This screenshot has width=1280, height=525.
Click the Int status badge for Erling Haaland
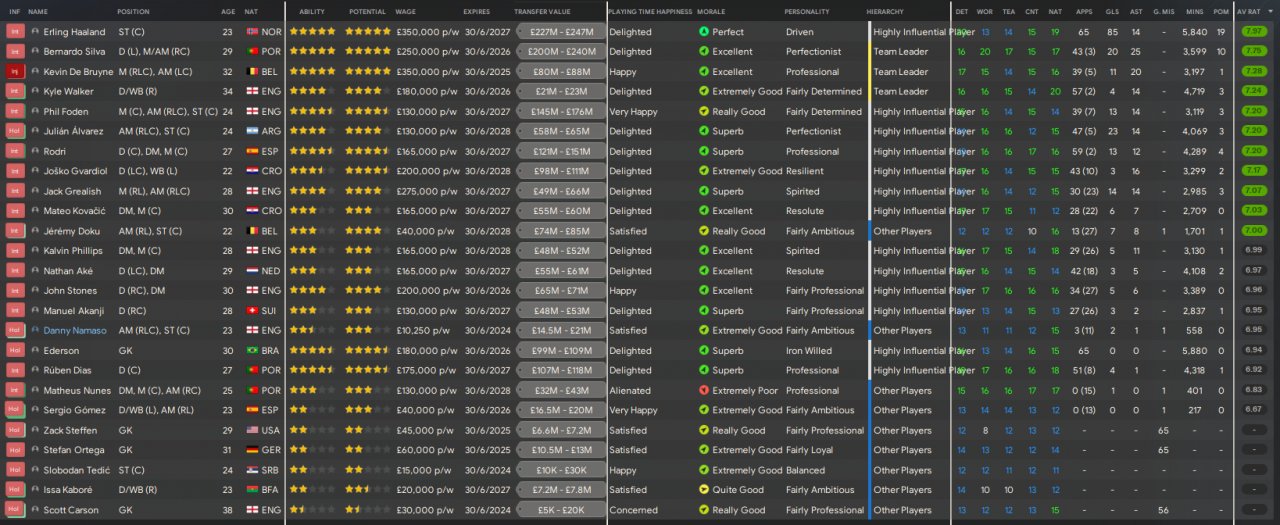point(15,32)
